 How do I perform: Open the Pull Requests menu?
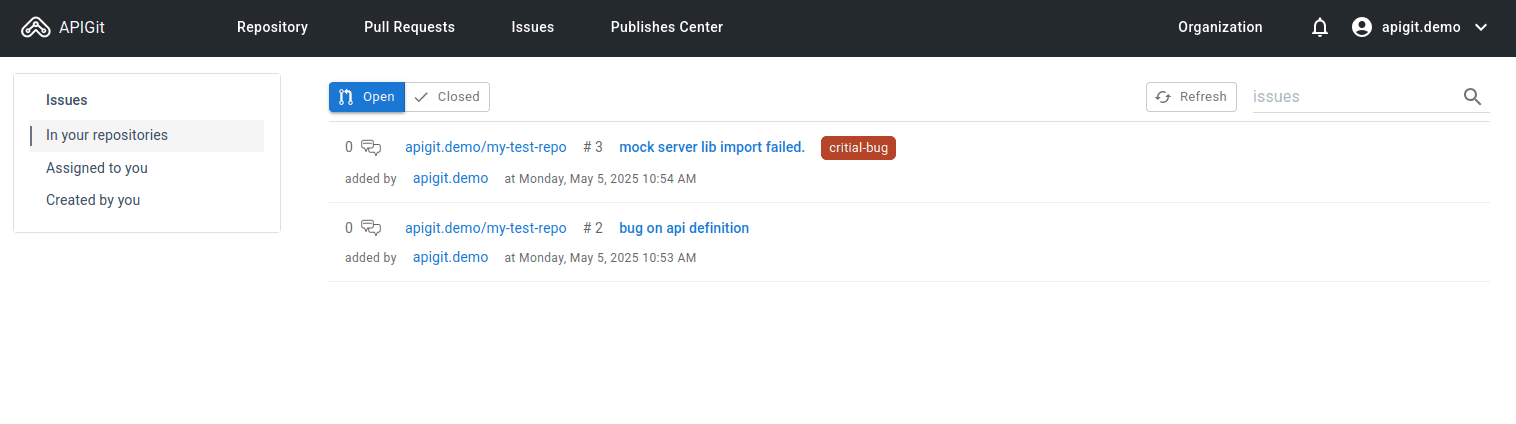point(409,27)
